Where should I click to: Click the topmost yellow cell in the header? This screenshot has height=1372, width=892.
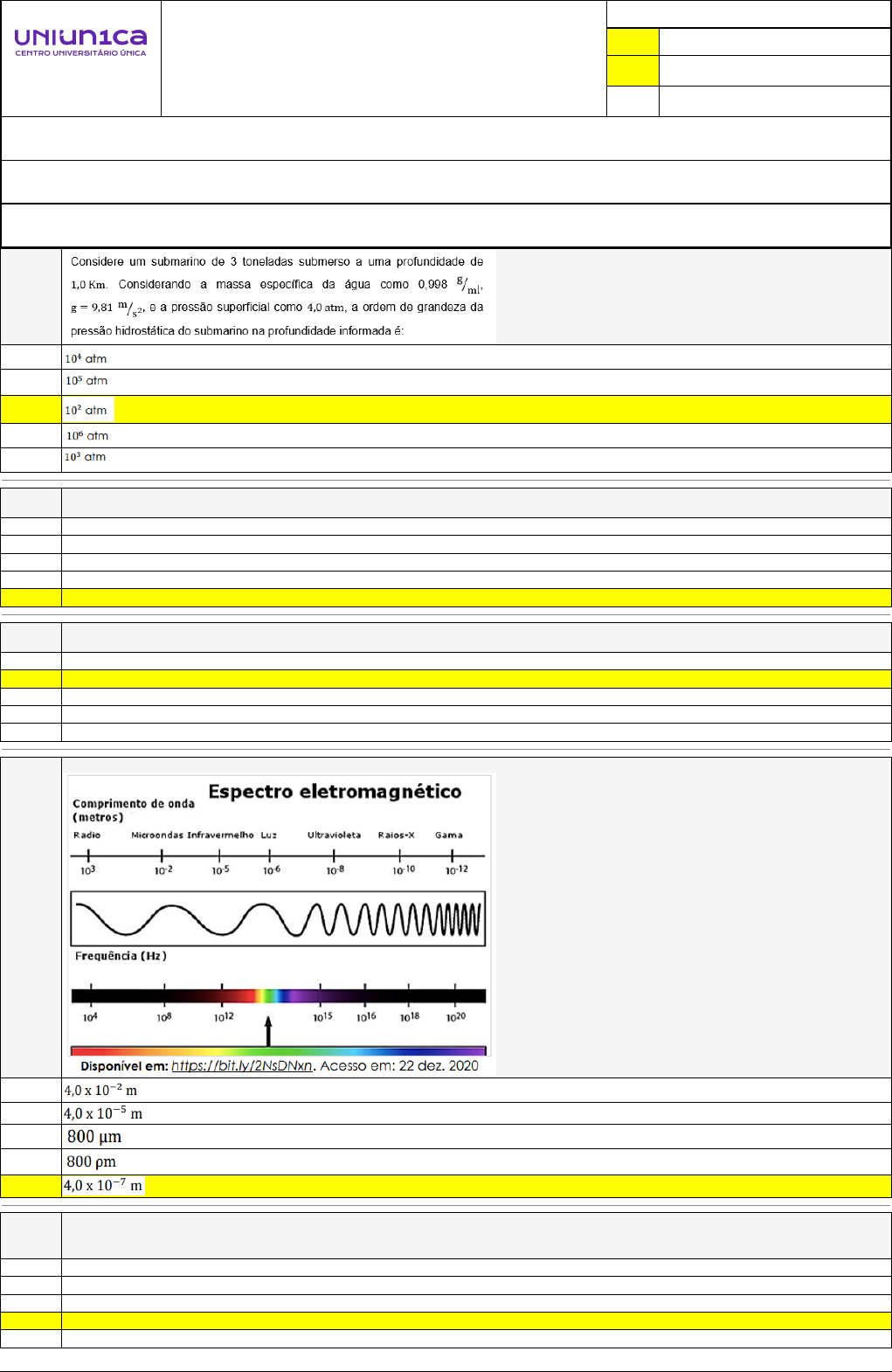click(x=633, y=42)
